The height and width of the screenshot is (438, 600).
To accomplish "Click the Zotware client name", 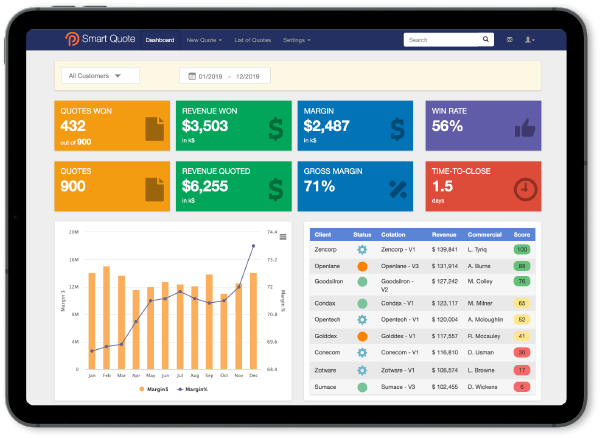I will point(325,370).
